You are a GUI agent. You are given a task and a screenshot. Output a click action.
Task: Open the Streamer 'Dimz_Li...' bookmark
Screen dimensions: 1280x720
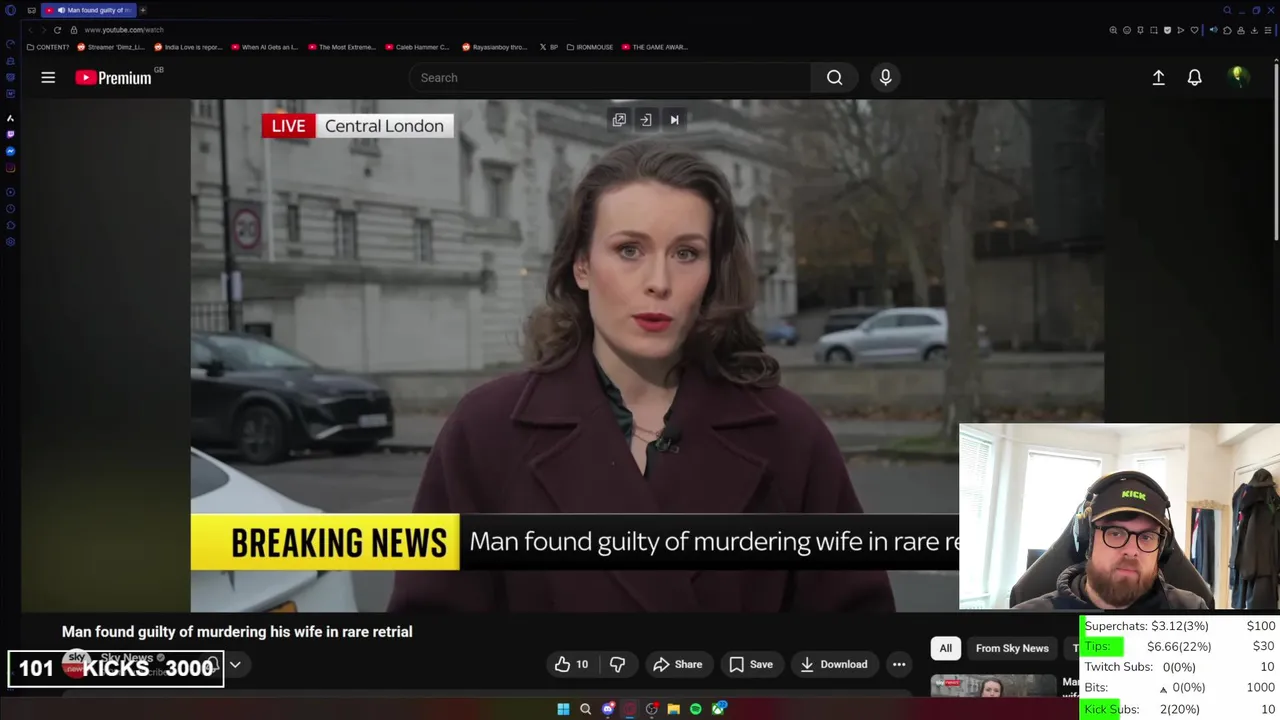[111, 47]
